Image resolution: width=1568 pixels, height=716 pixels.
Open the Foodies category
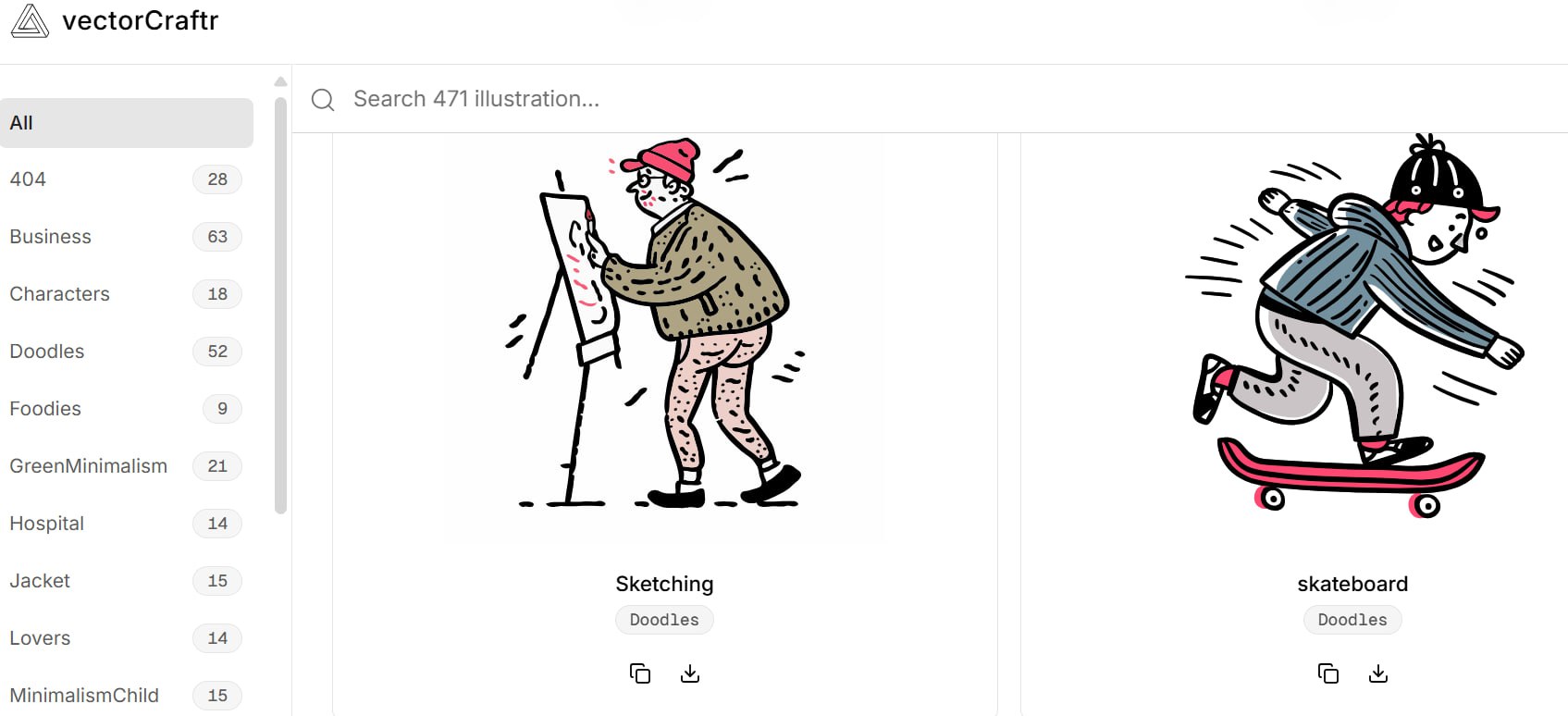click(x=127, y=409)
